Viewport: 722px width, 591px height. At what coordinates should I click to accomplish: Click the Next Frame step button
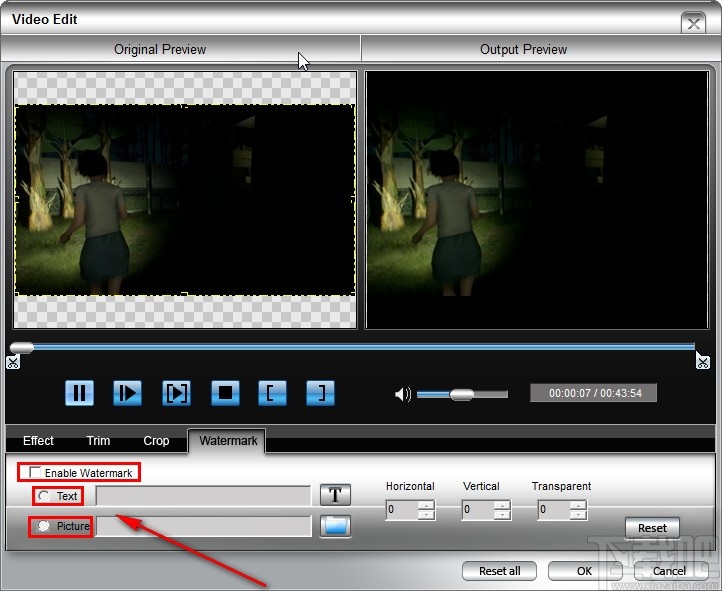coord(176,393)
